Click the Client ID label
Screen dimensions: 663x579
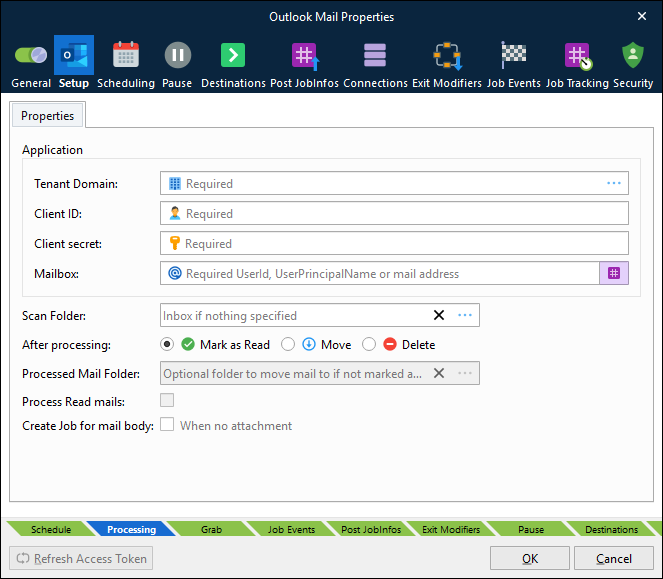(58, 214)
